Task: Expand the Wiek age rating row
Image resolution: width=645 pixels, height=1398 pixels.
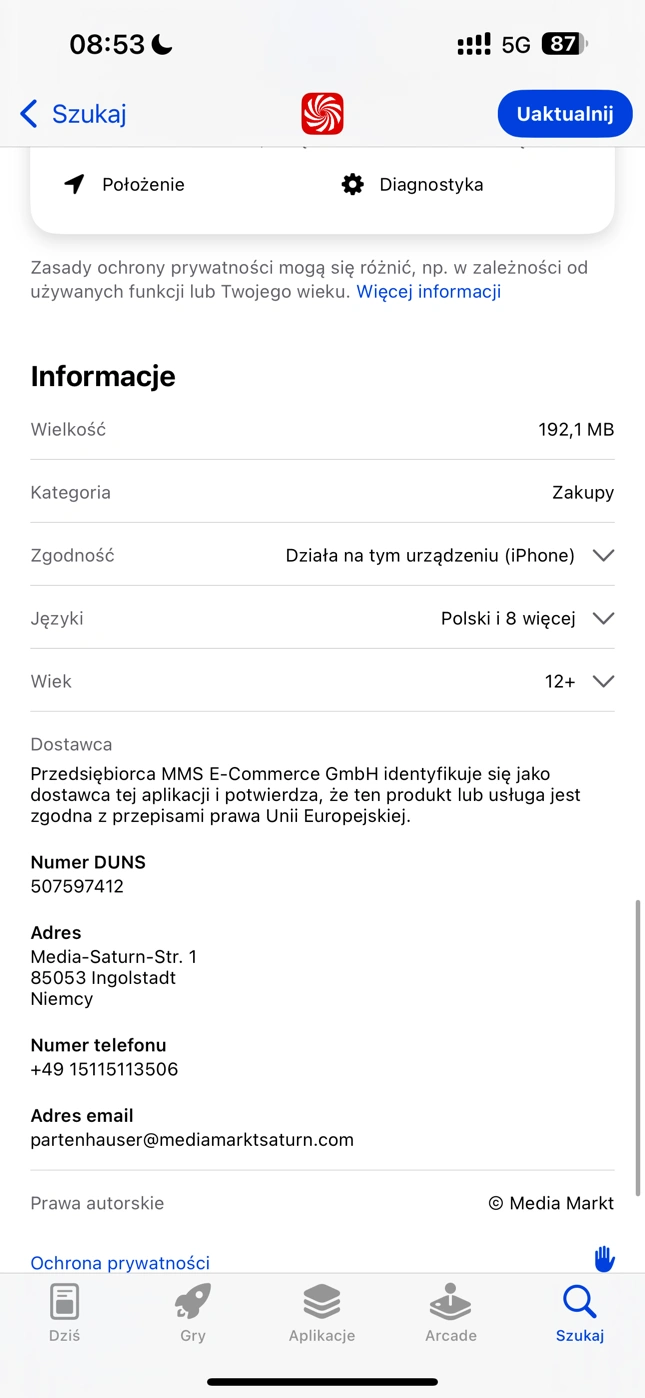Action: (322, 681)
